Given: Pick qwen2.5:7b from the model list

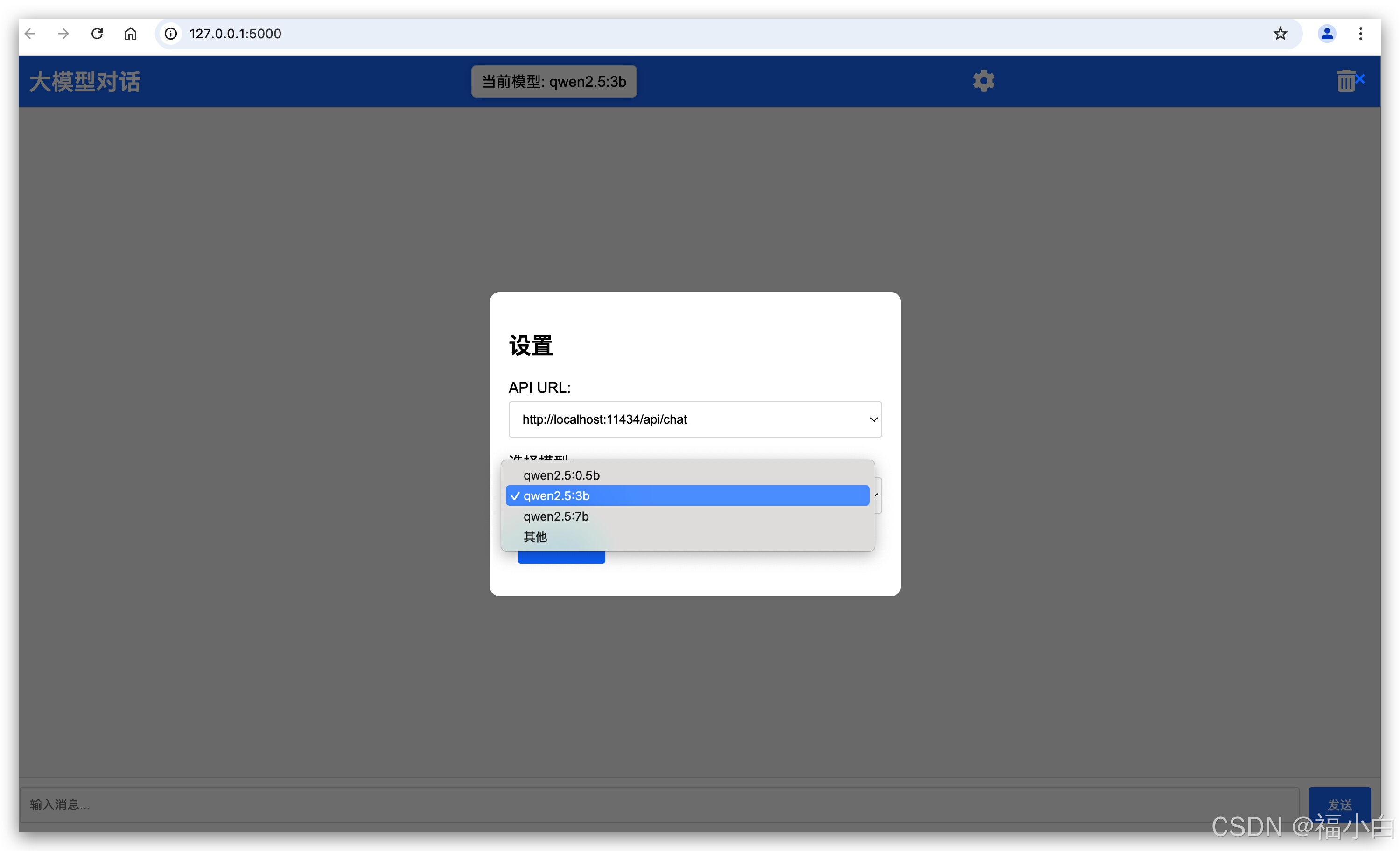Looking at the screenshot, I should 556,516.
